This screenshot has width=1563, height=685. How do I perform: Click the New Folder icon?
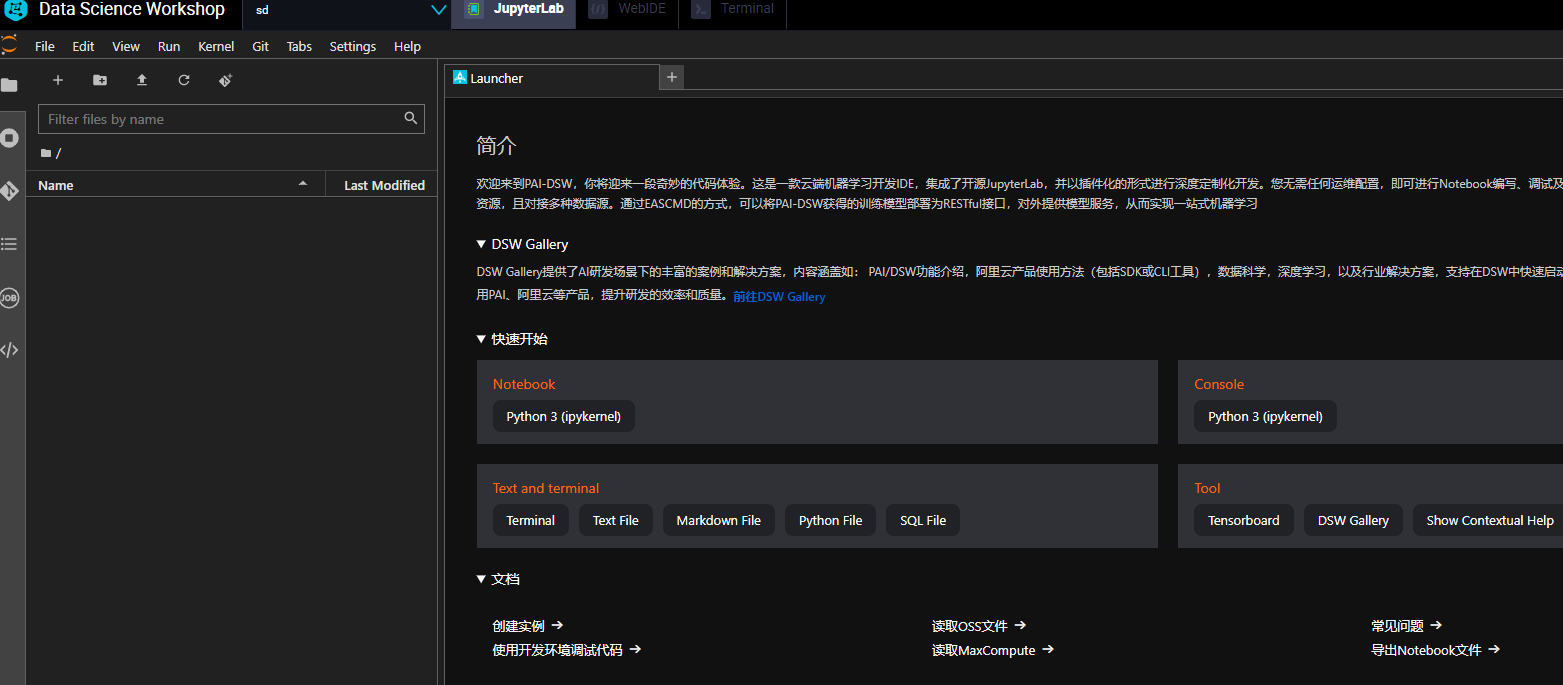(100, 80)
